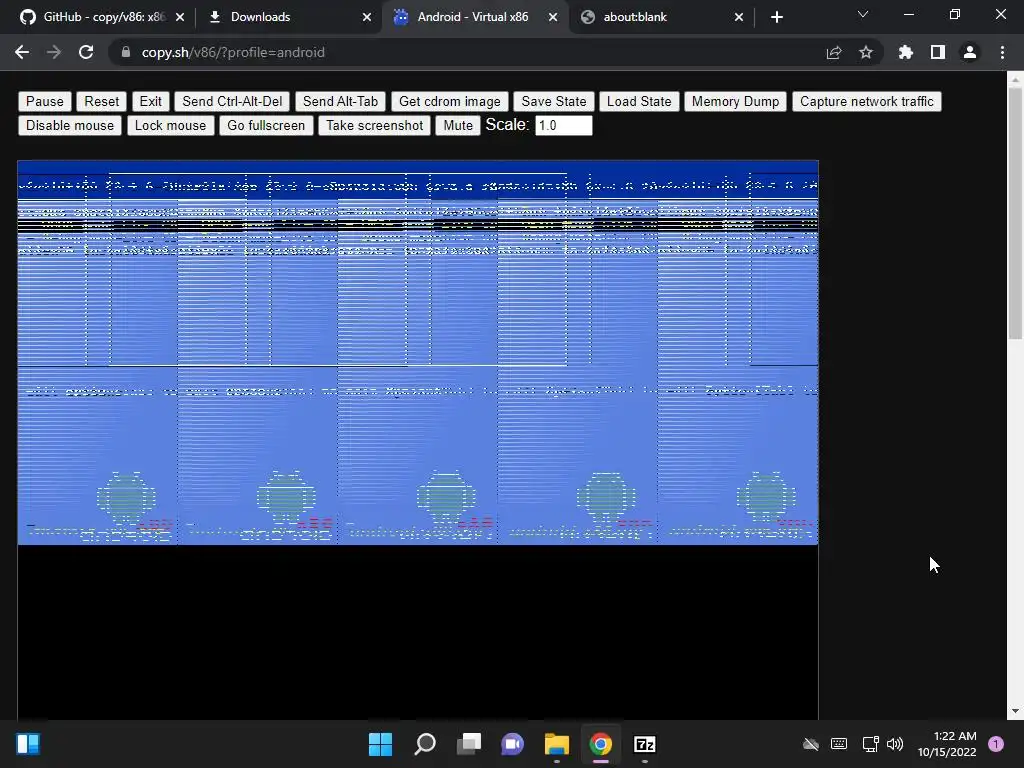This screenshot has width=1024, height=768.
Task: Click the volume speaker tray icon
Action: tap(895, 744)
